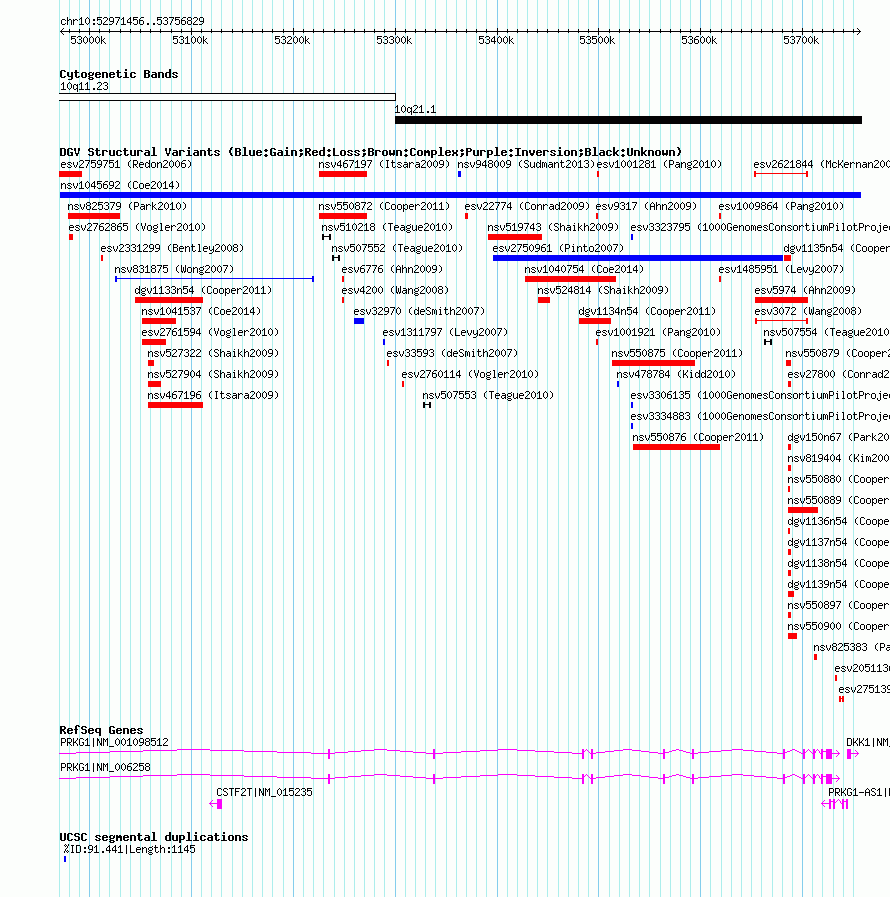Viewport: 890px width, 897px height.
Task: Select the thin blue nsv831875 span line
Action: click(x=214, y=279)
